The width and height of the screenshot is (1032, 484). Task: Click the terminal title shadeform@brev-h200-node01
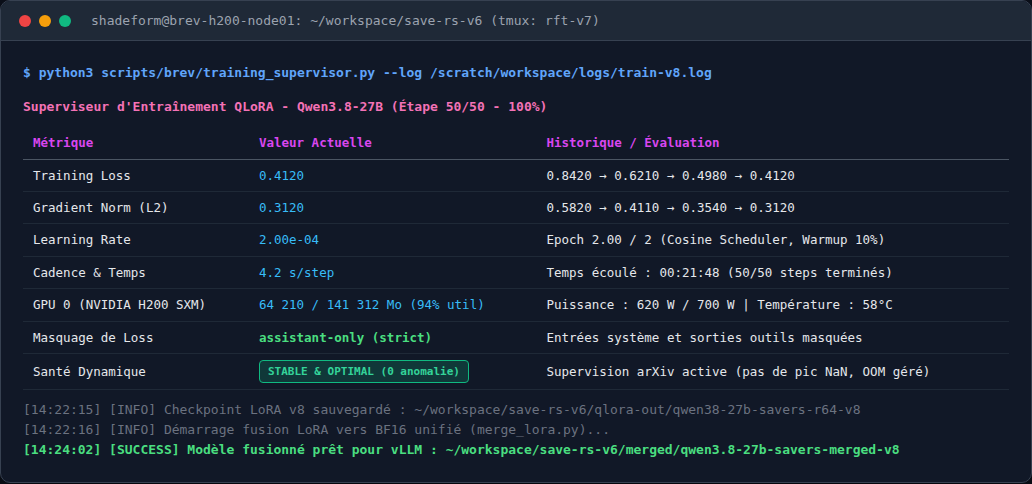pyautogui.click(x=346, y=21)
